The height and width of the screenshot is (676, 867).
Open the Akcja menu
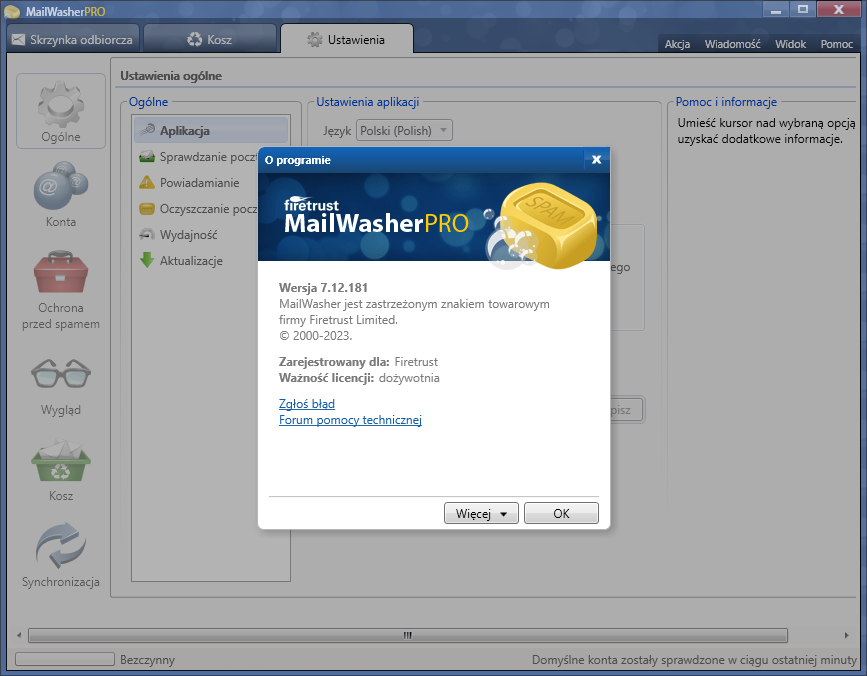pyautogui.click(x=677, y=44)
